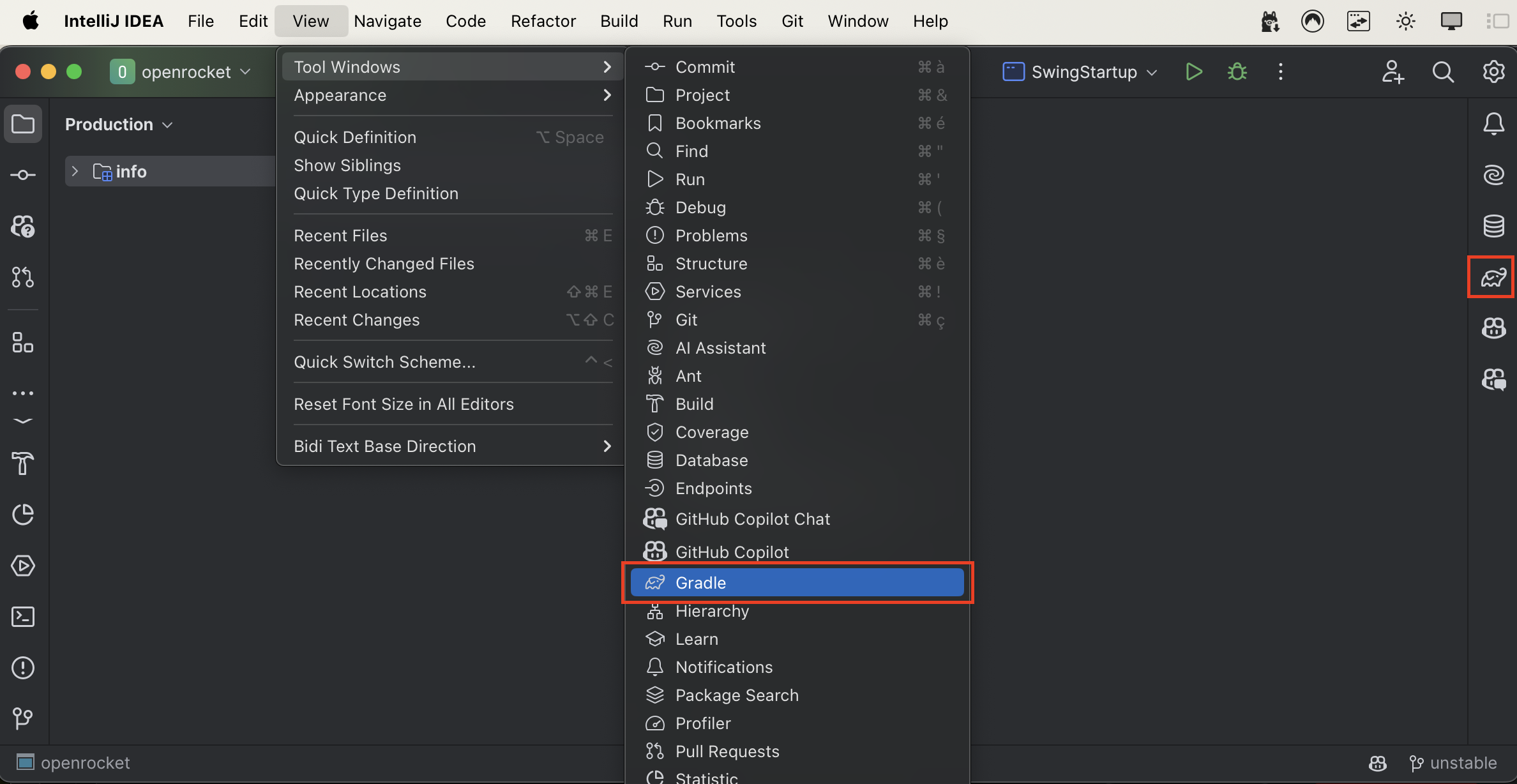This screenshot has height=784, width=1517.
Task: Expand the info tree node
Action: [x=75, y=171]
